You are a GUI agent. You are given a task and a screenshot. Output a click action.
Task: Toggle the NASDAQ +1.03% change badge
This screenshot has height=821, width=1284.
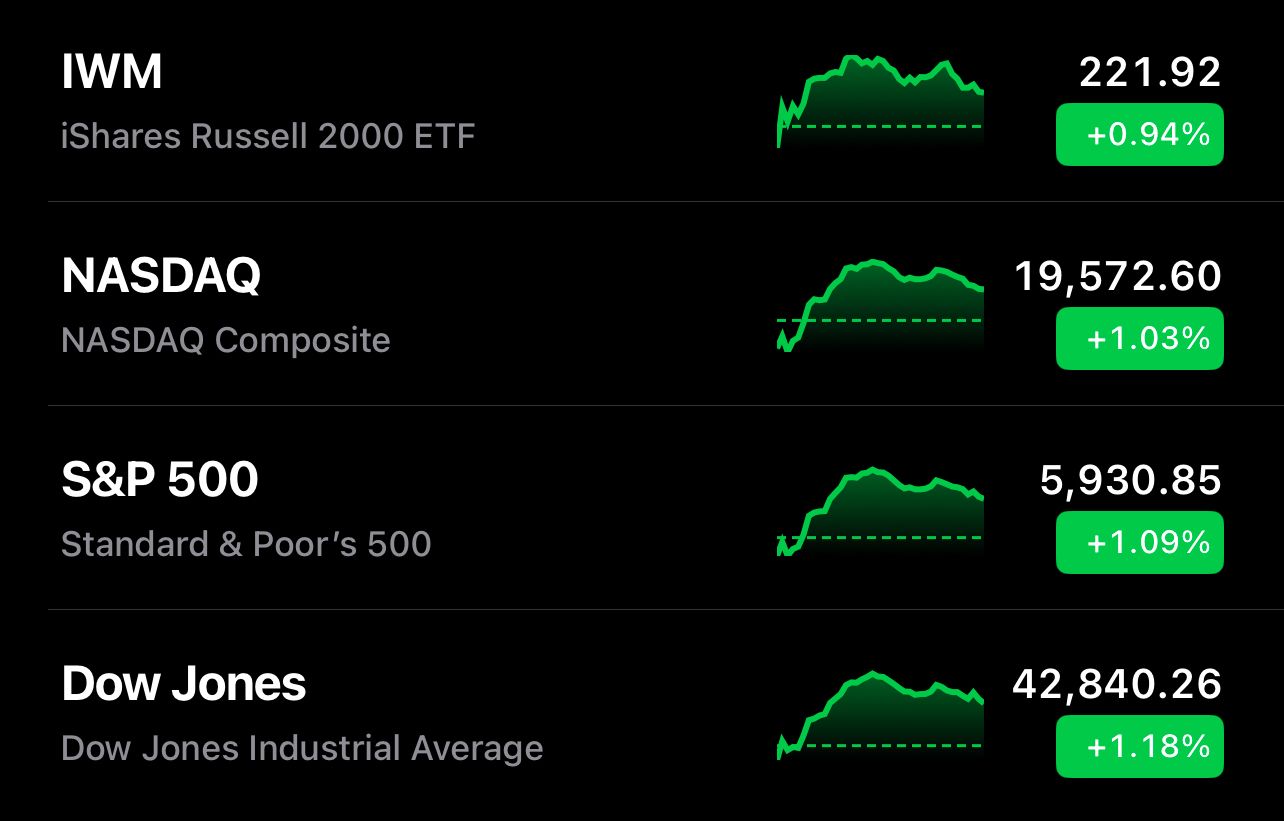(1140, 338)
